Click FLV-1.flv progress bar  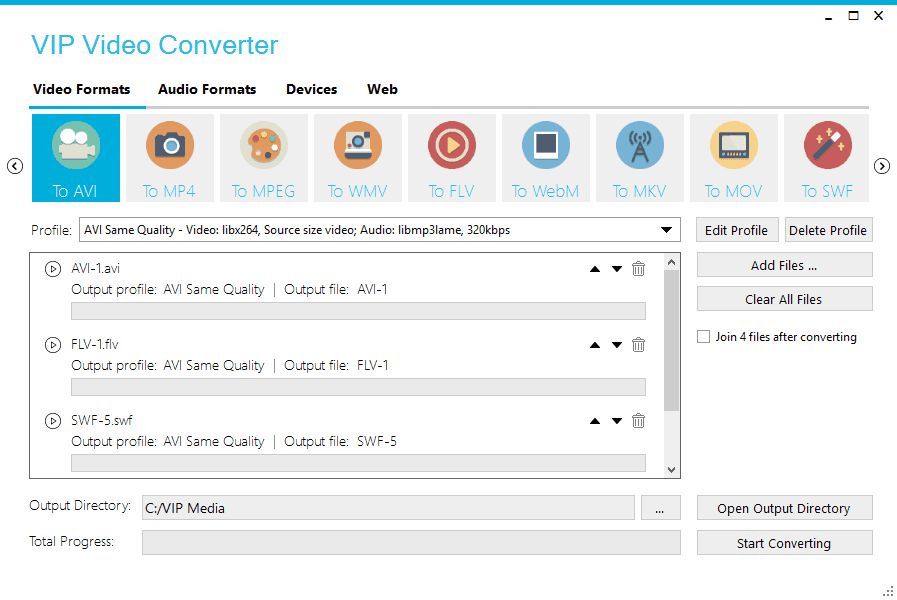pos(358,387)
